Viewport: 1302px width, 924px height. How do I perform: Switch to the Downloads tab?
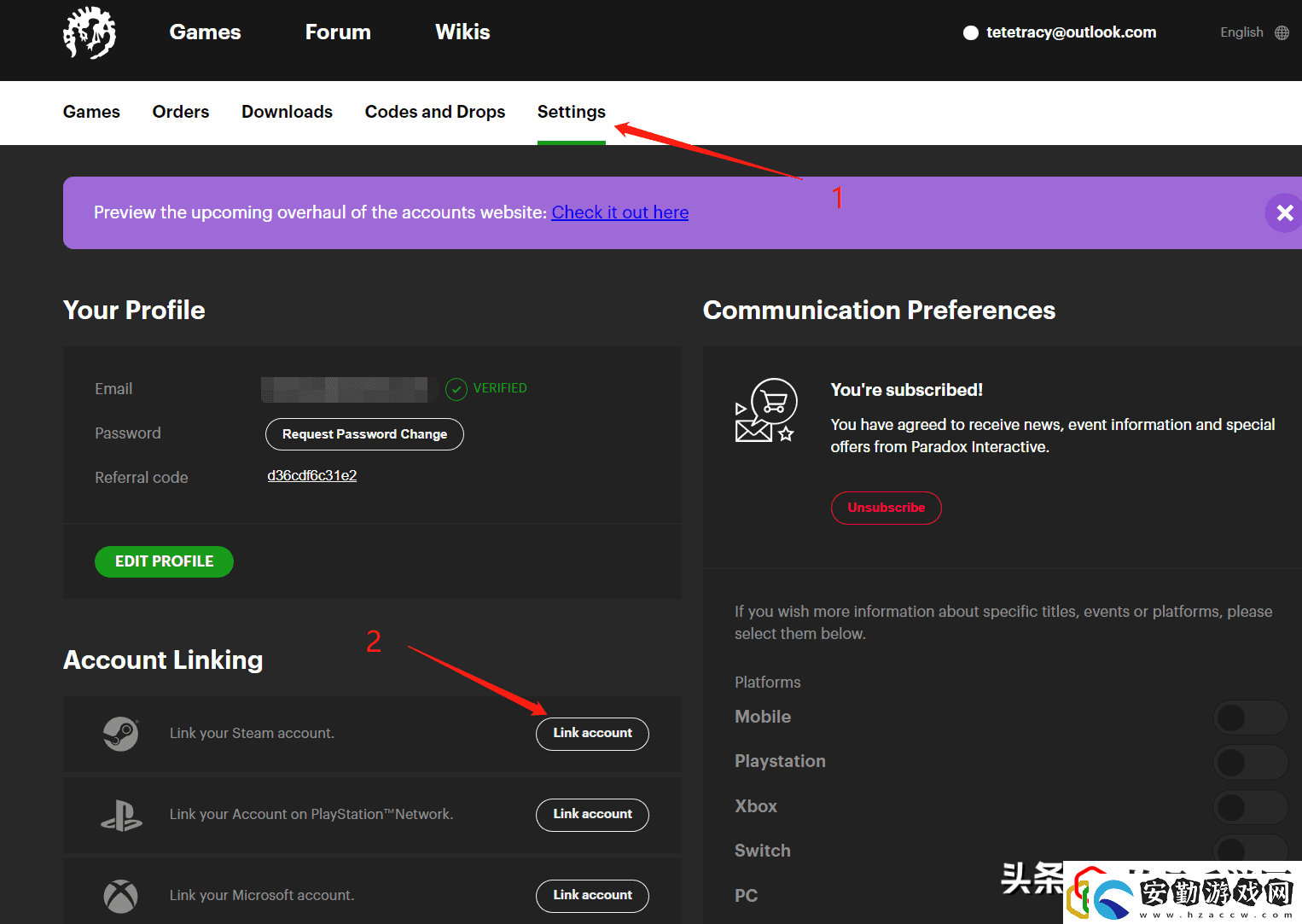click(x=287, y=112)
